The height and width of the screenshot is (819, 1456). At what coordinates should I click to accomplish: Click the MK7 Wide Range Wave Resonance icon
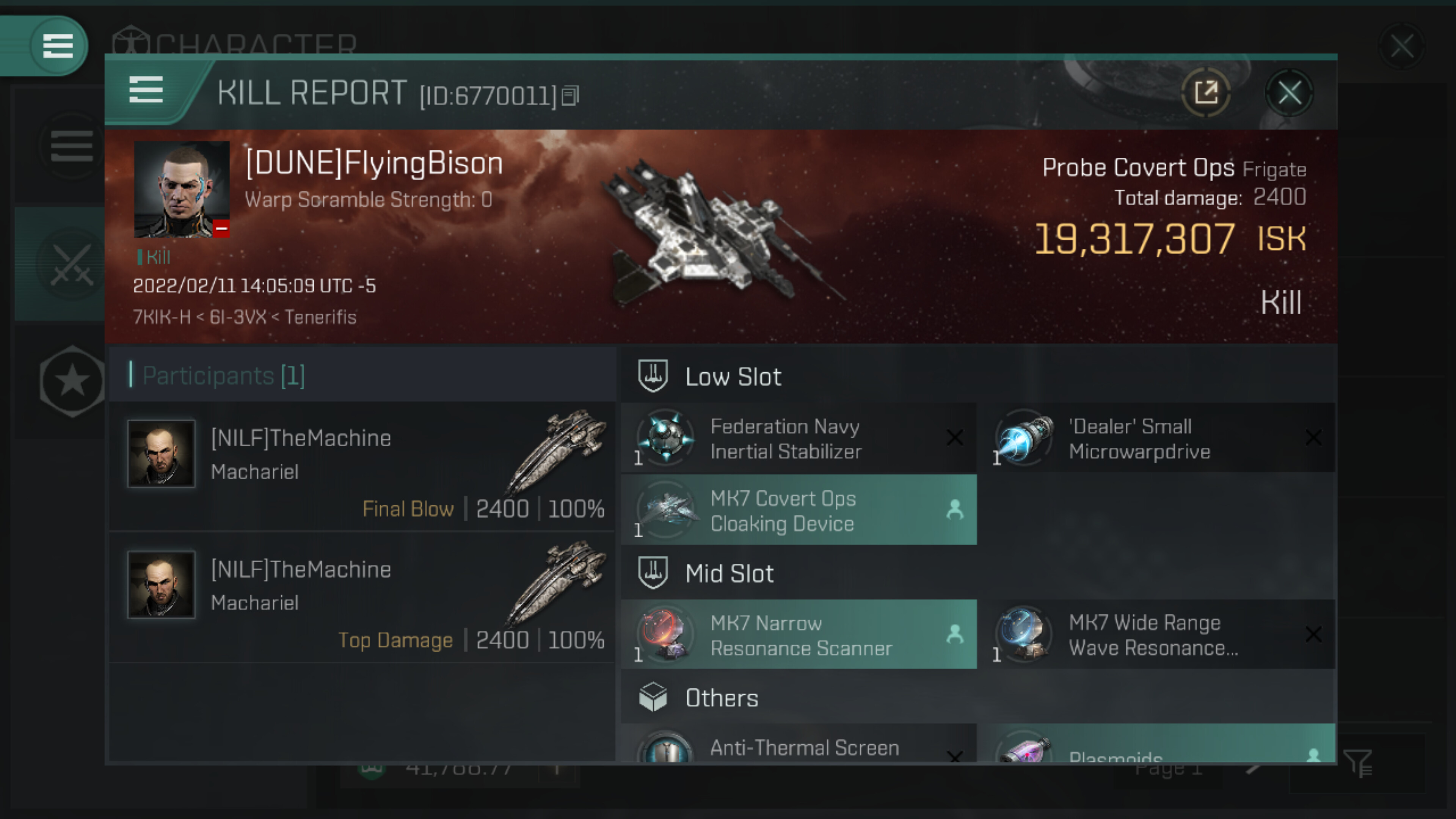pos(1024,634)
